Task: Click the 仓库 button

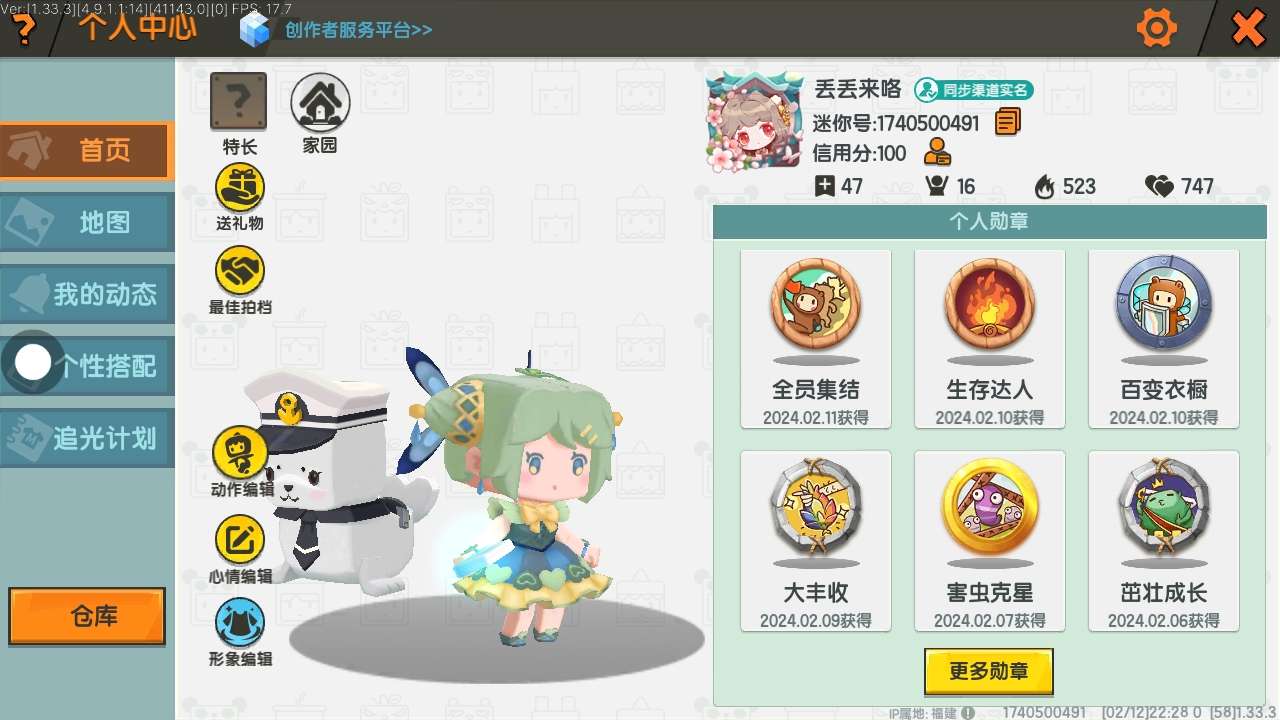Action: coord(87,616)
